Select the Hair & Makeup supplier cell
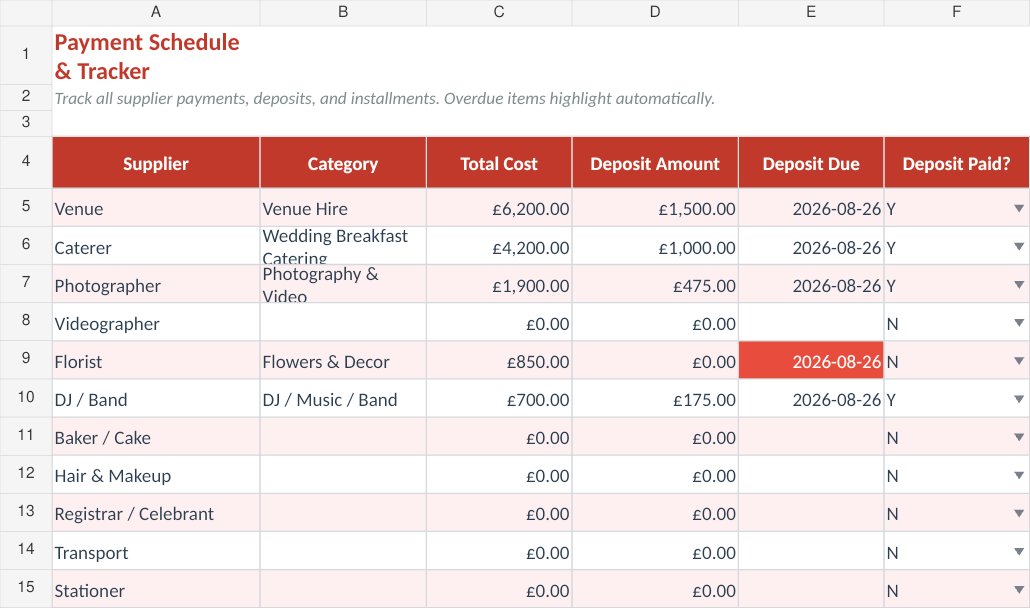Screen dimensions: 1030x608 (156, 475)
